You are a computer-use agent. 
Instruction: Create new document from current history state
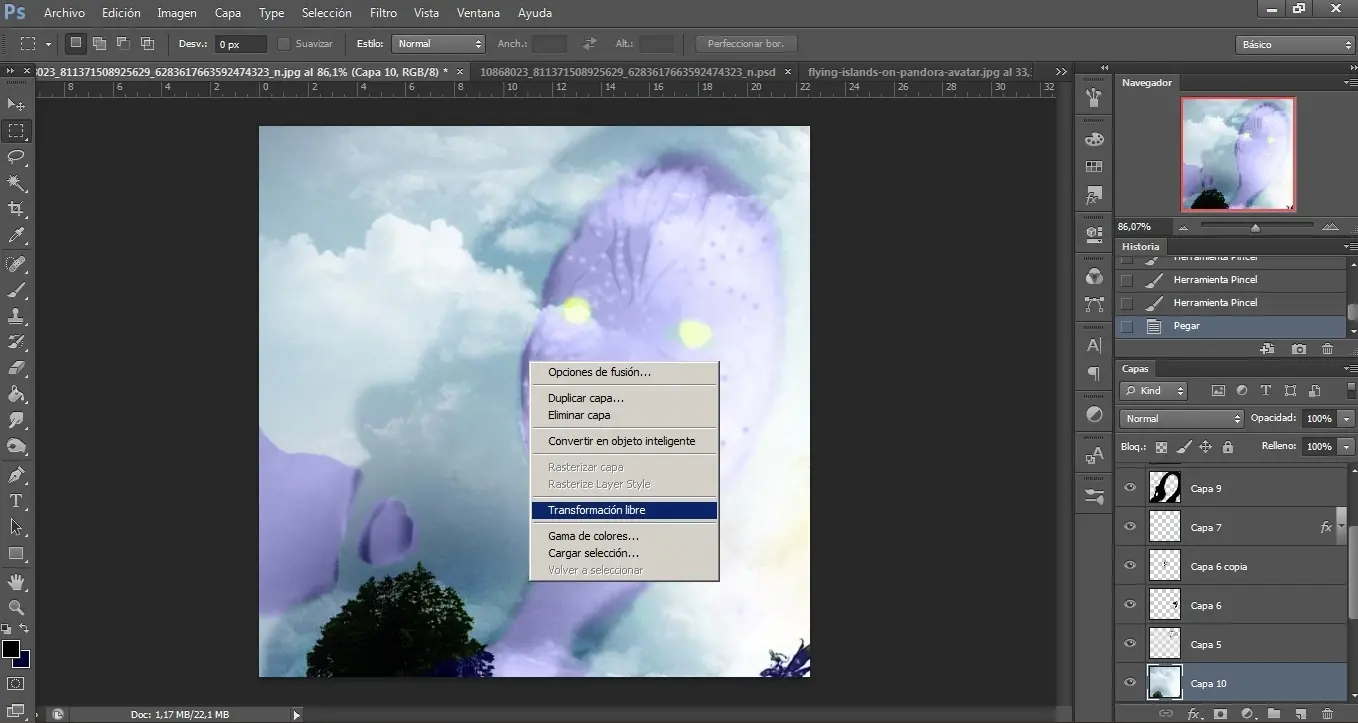click(x=1267, y=349)
